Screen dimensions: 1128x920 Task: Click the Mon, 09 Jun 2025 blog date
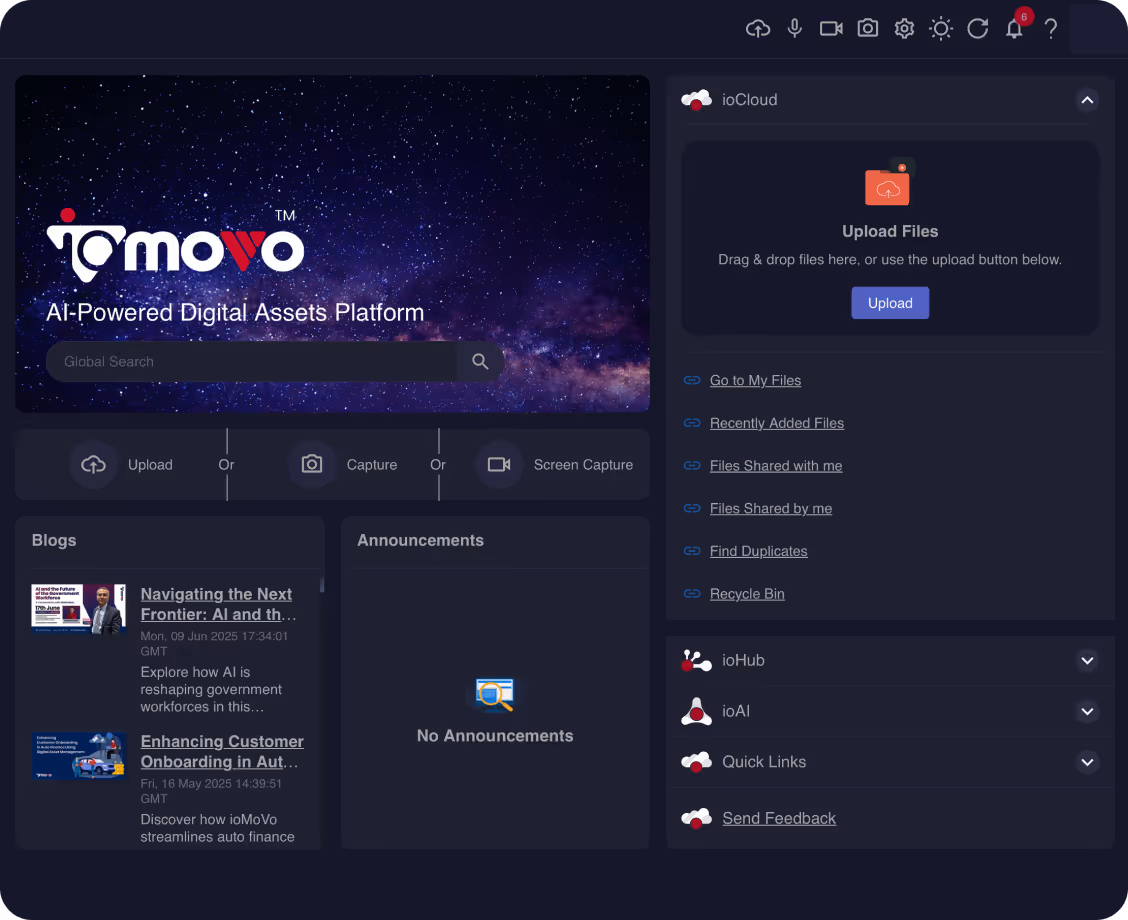[214, 644]
